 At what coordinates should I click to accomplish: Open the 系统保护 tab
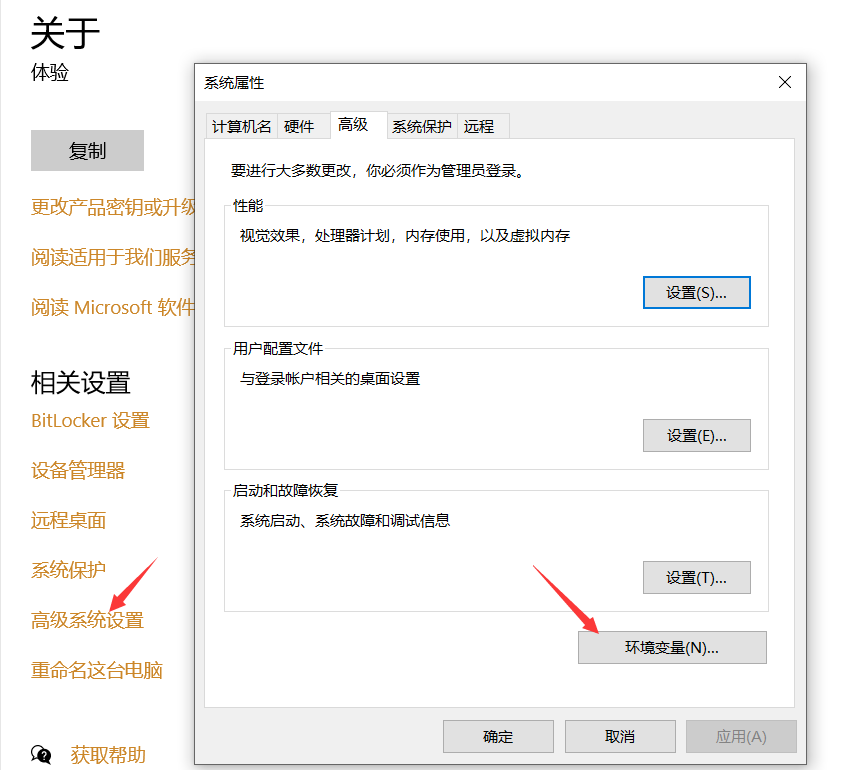421,125
